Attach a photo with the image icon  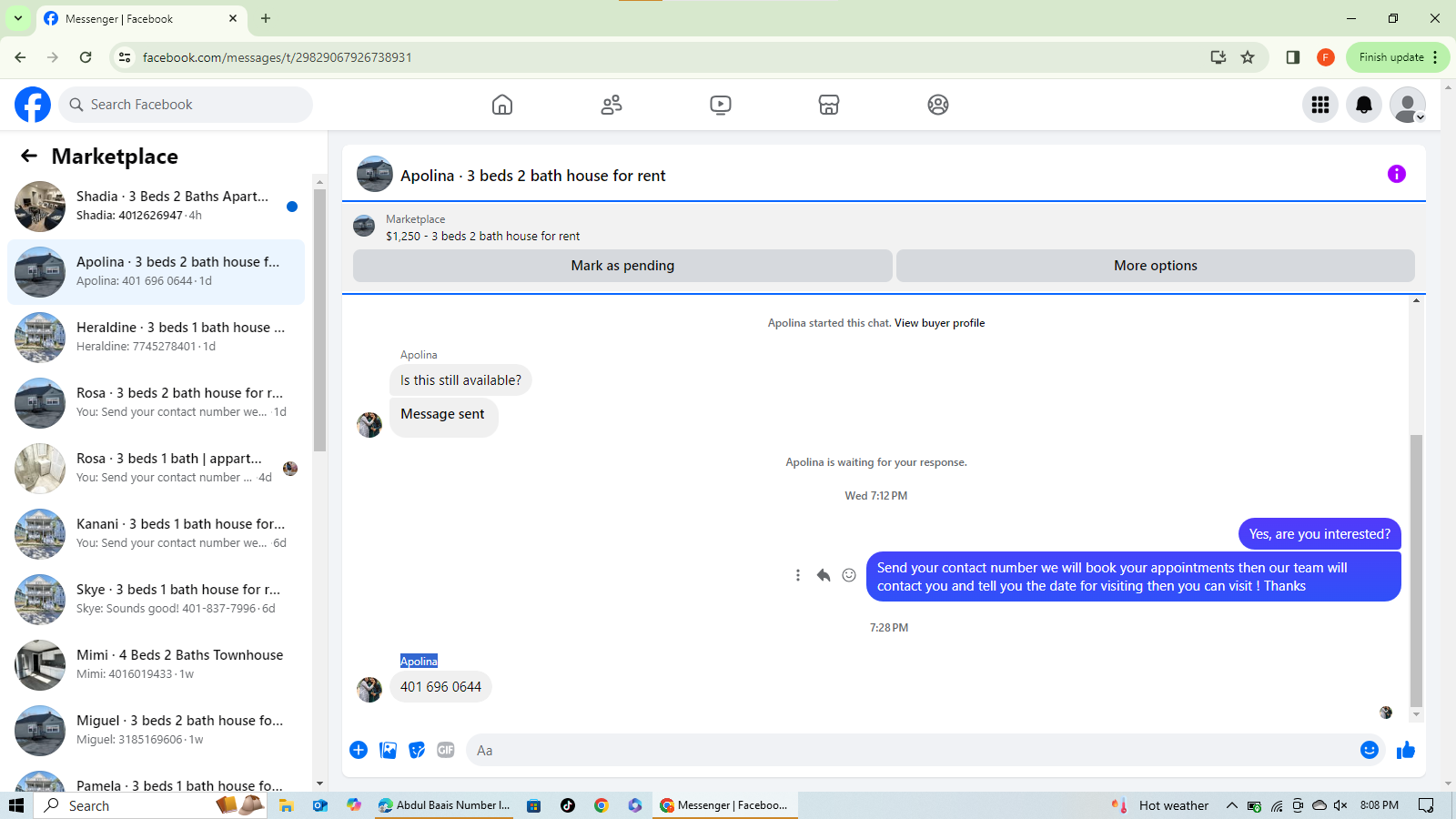pos(389,750)
